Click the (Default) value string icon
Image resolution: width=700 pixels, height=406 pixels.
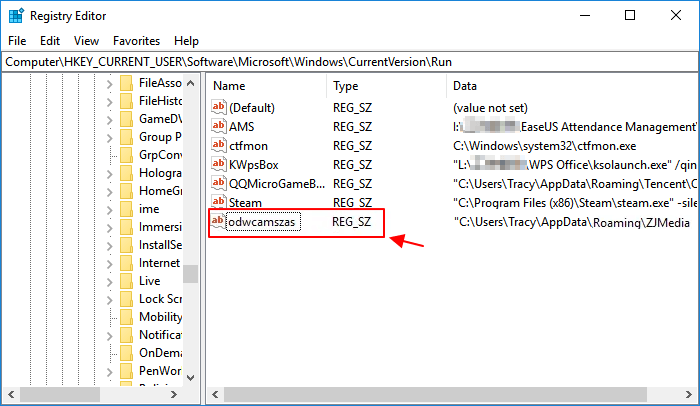pyautogui.click(x=219, y=107)
